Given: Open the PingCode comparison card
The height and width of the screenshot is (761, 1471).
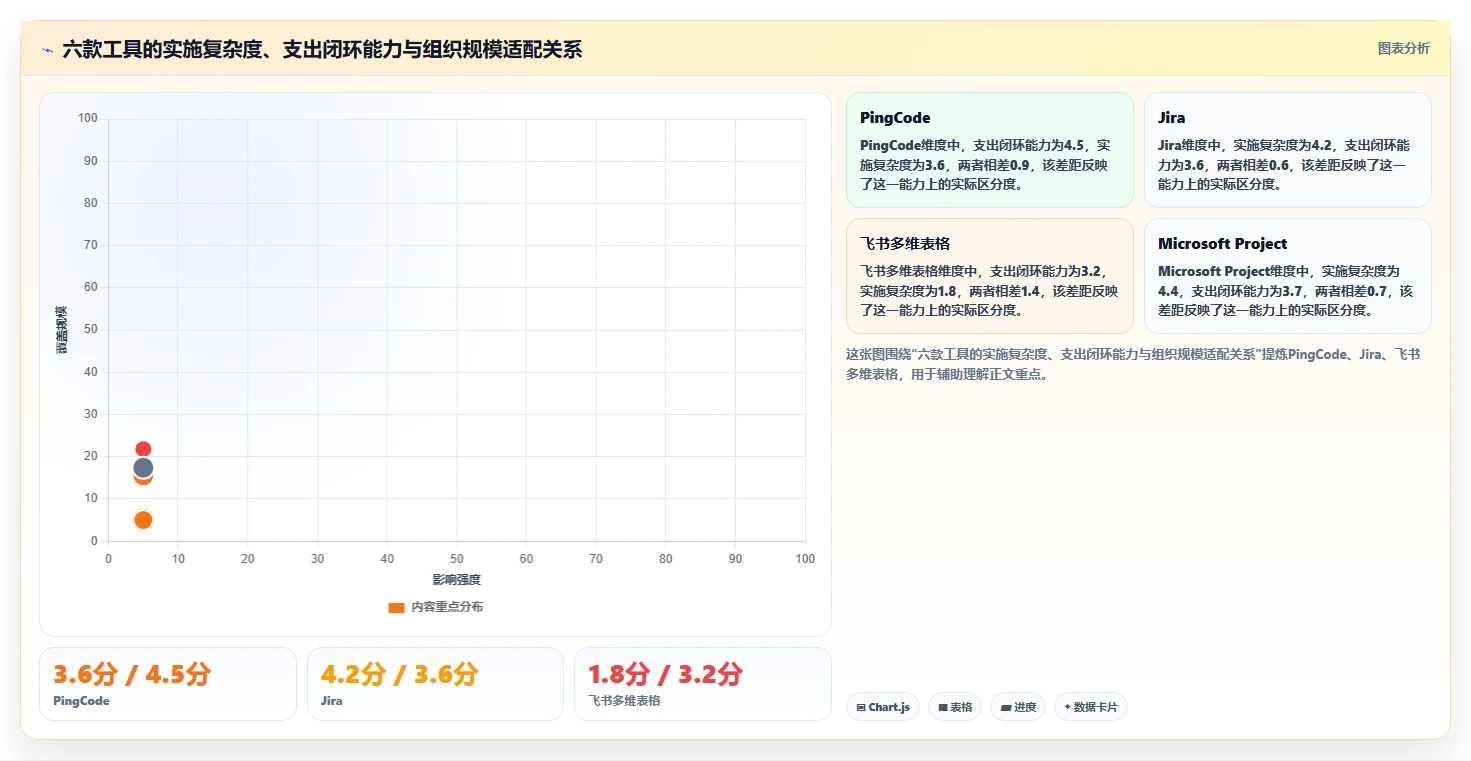Looking at the screenshot, I should click(x=989, y=150).
